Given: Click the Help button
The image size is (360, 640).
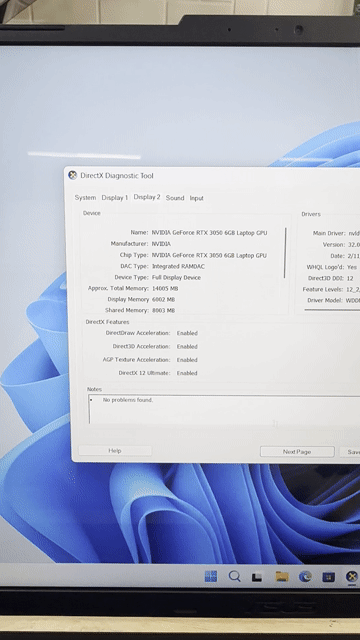Looking at the screenshot, I should [115, 451].
